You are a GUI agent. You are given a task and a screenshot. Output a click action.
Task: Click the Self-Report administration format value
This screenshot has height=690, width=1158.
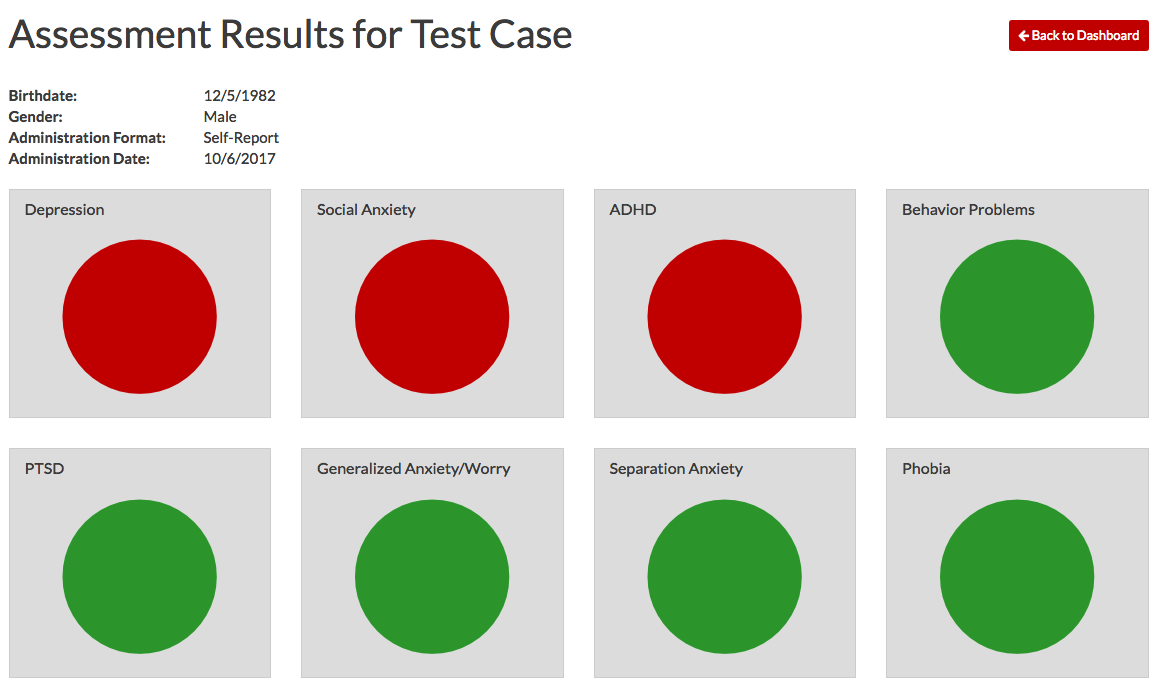(x=241, y=138)
